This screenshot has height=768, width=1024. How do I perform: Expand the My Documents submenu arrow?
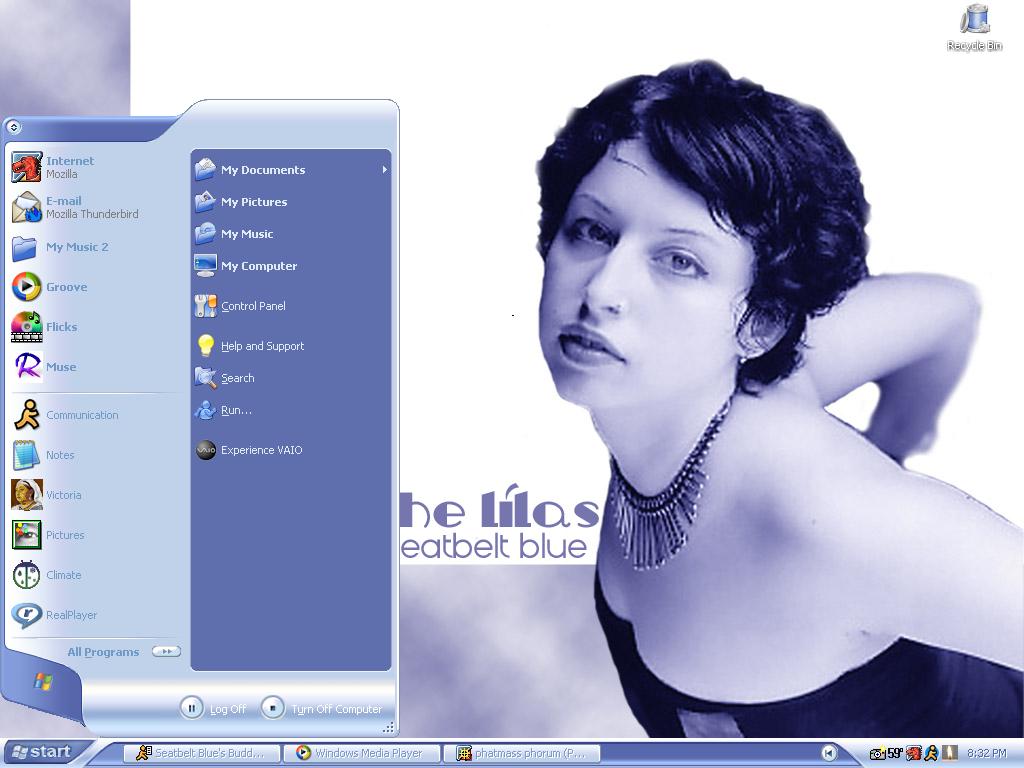385,170
